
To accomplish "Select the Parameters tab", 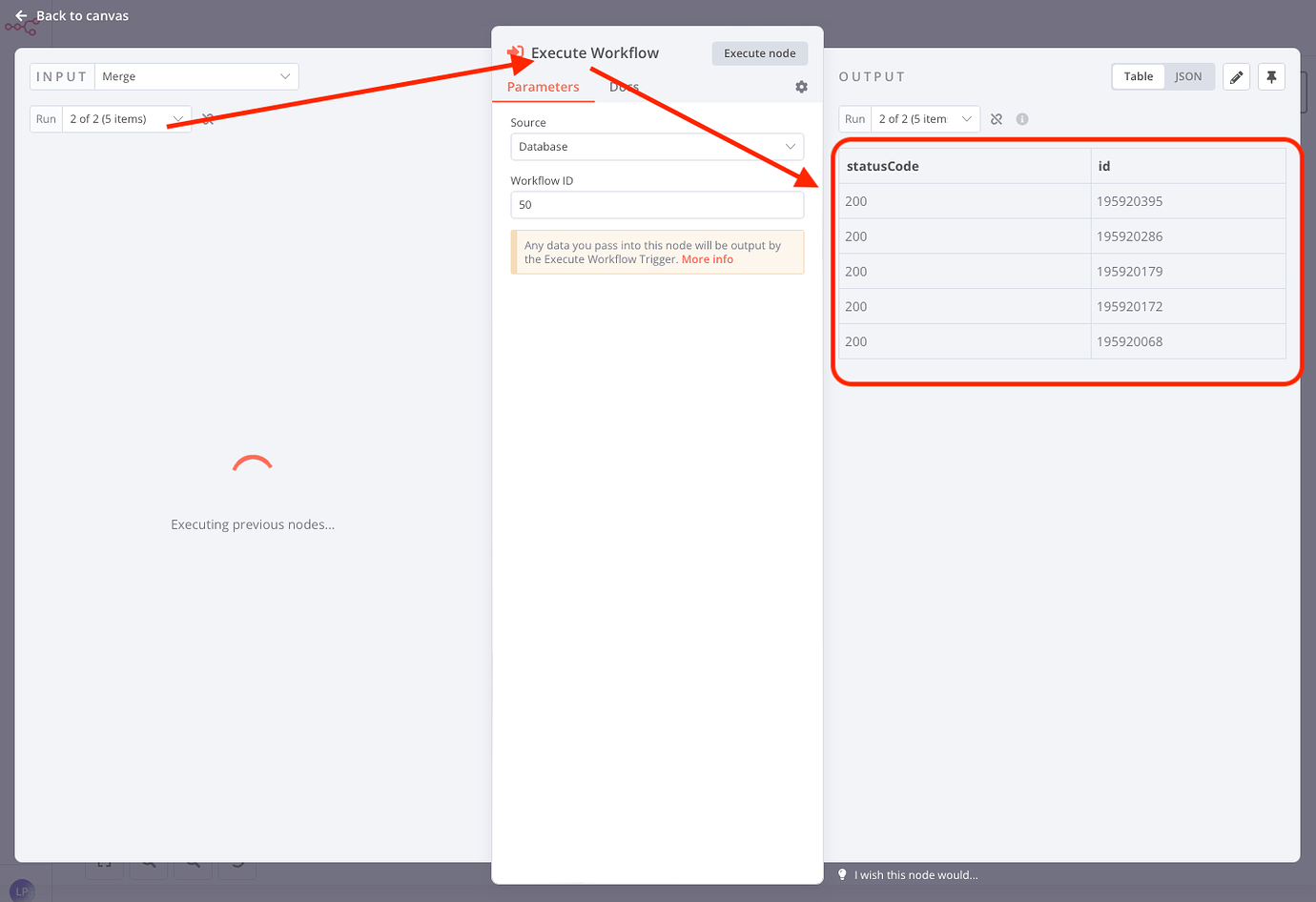I will point(544,86).
